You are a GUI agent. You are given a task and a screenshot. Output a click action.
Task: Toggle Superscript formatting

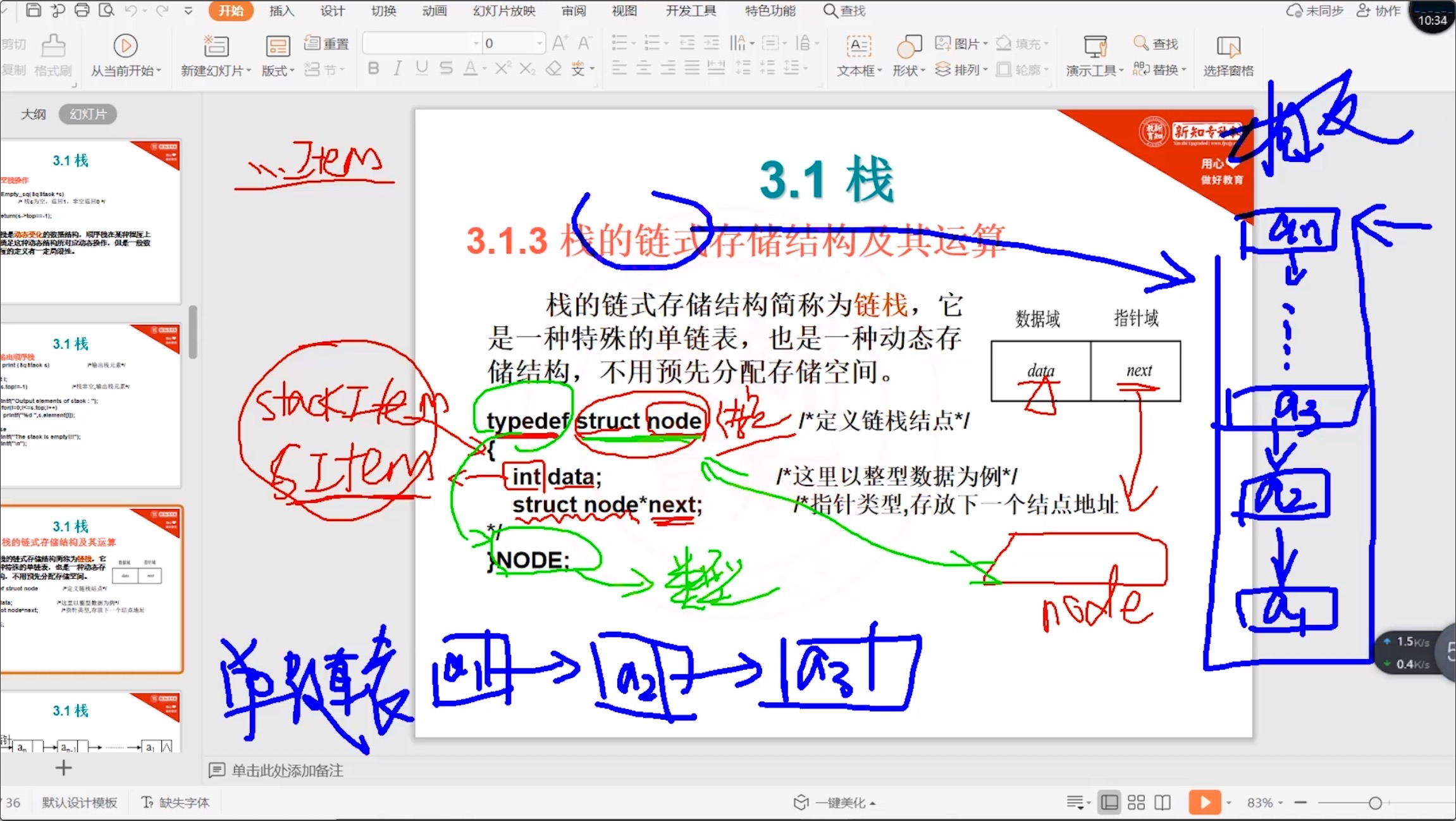tap(503, 68)
